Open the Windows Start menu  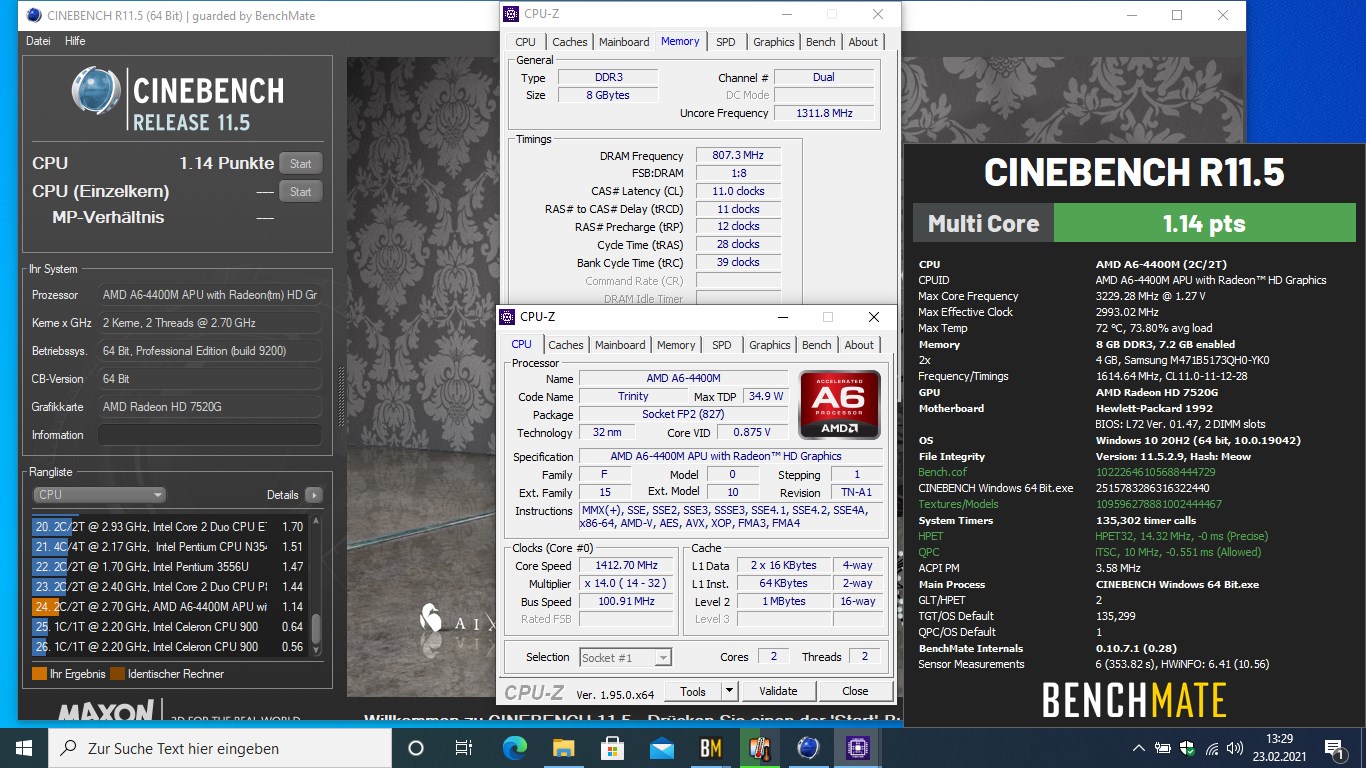(24, 748)
